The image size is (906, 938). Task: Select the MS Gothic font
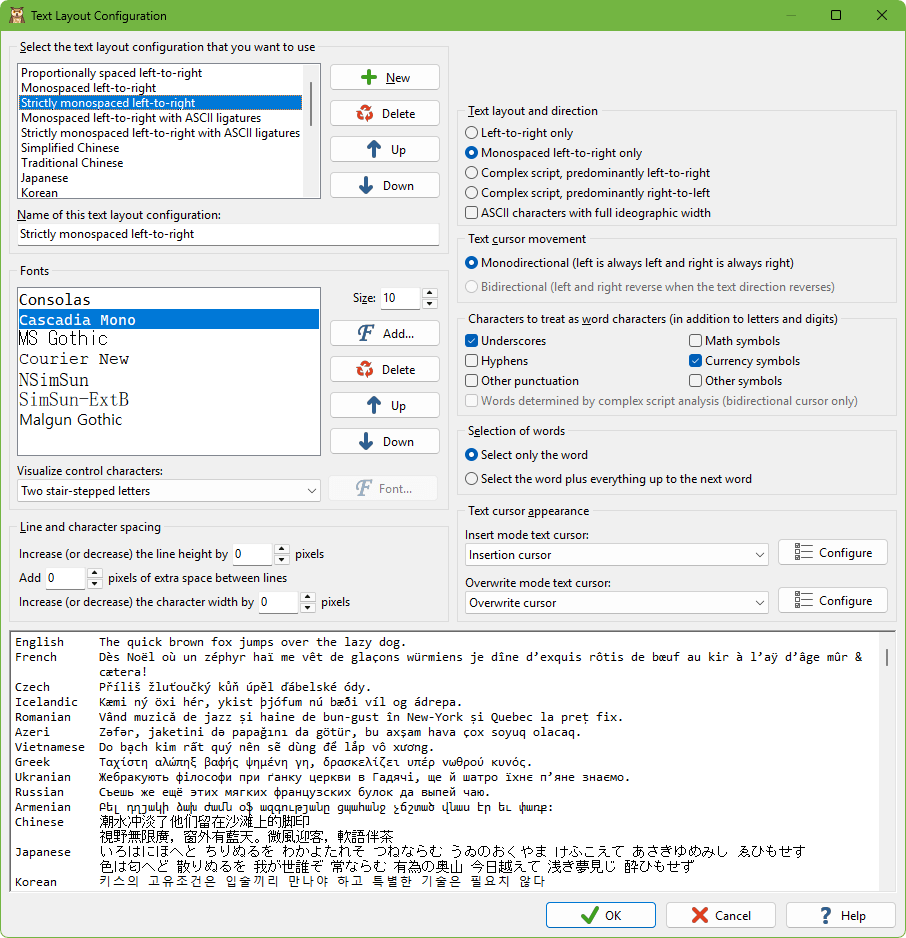click(x=169, y=339)
